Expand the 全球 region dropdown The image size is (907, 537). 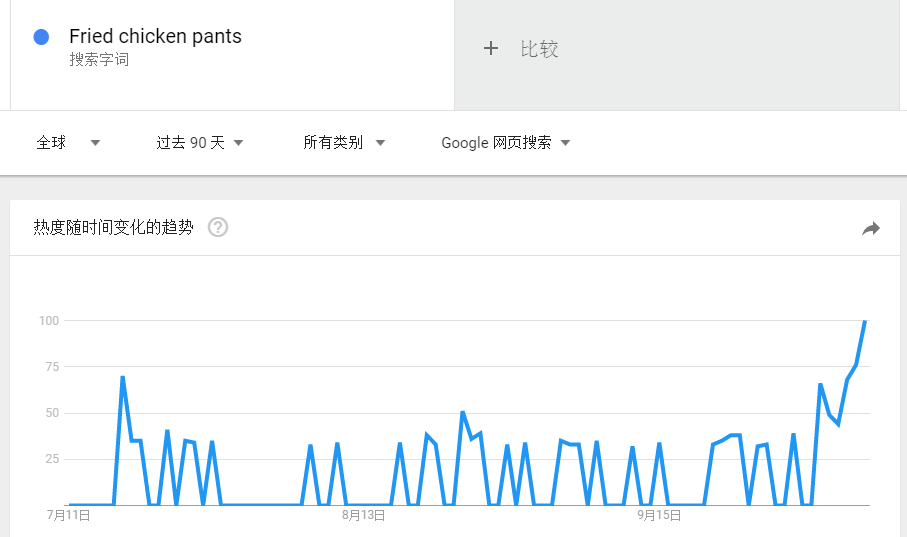tap(68, 142)
